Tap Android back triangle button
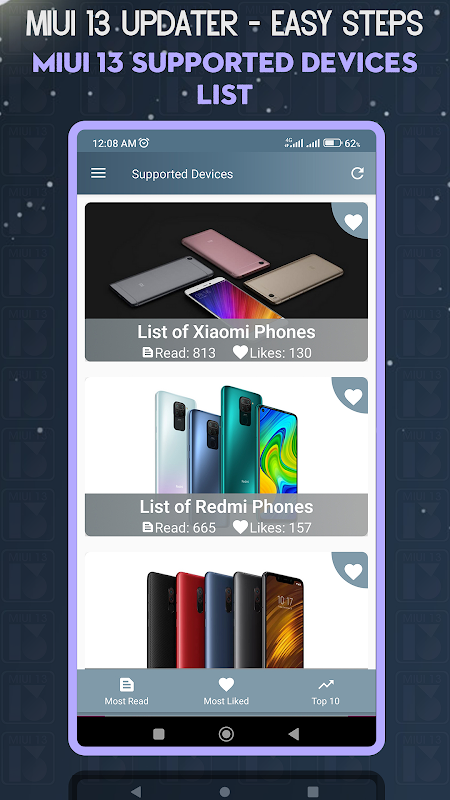 [293, 734]
